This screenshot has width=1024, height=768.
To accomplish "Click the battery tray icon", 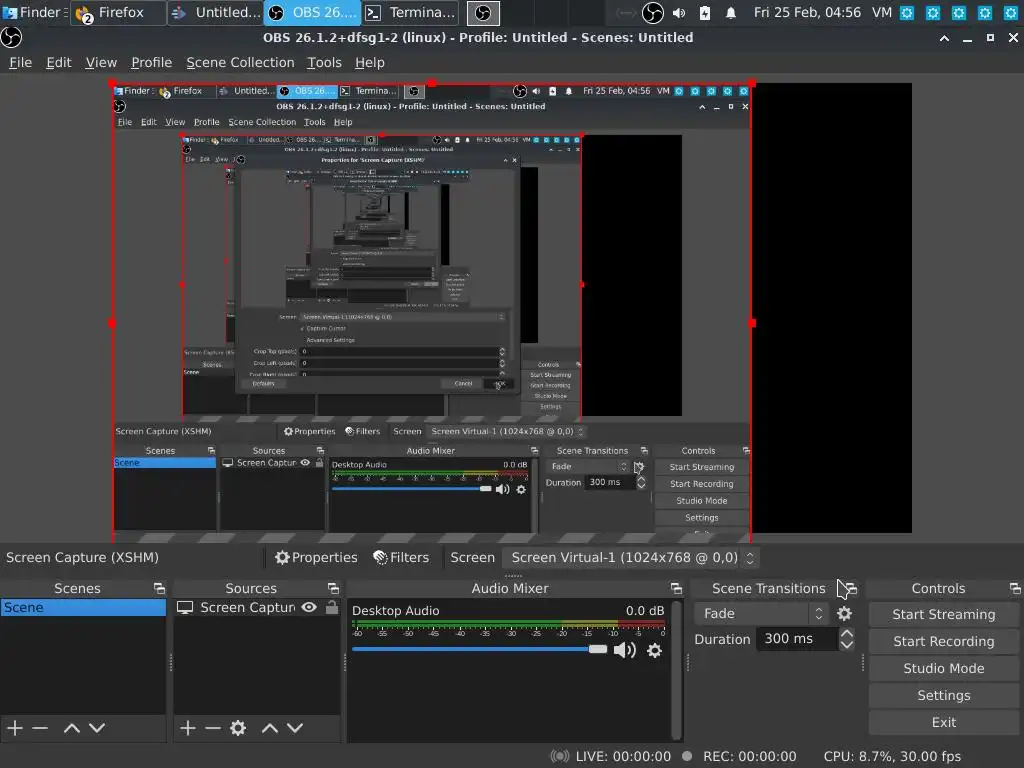I will (x=705, y=12).
